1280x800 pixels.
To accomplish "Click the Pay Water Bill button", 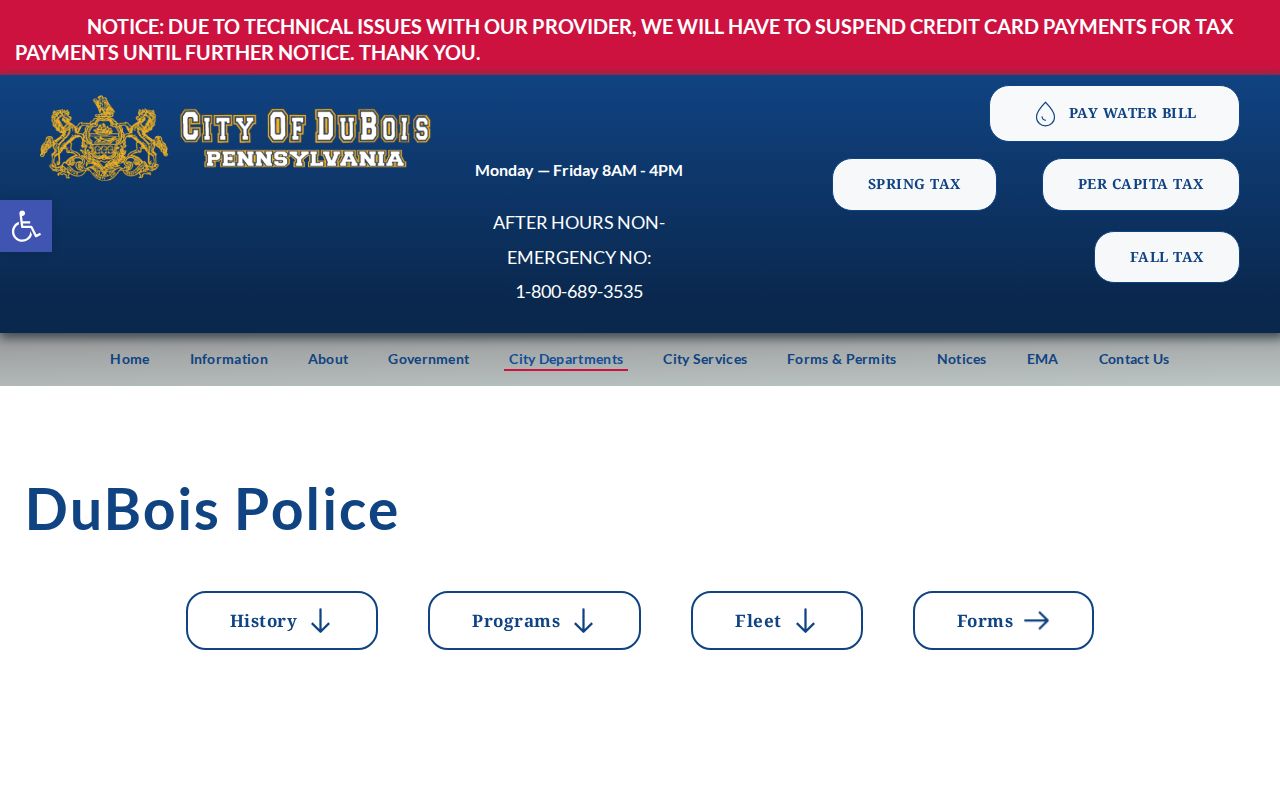I will point(1114,113).
